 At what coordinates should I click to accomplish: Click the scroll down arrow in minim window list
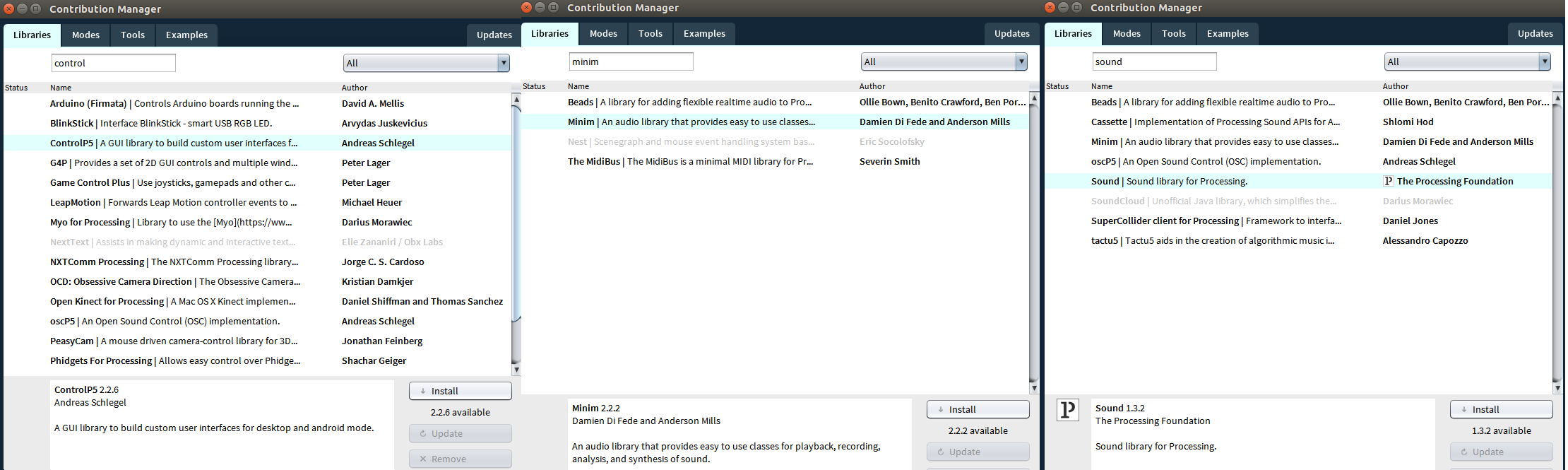1034,388
